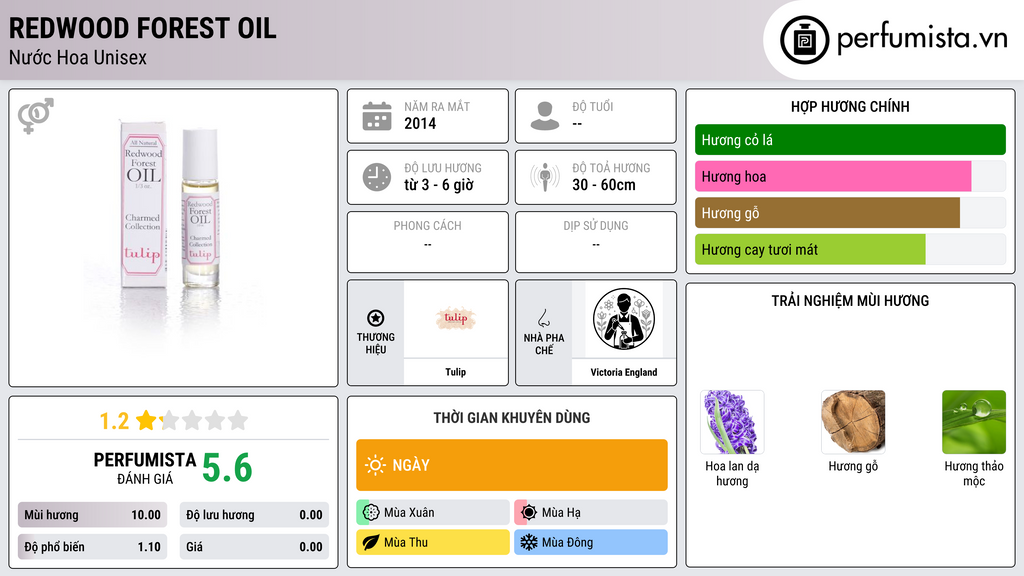Click the last grey rating star

pyautogui.click(x=238, y=420)
